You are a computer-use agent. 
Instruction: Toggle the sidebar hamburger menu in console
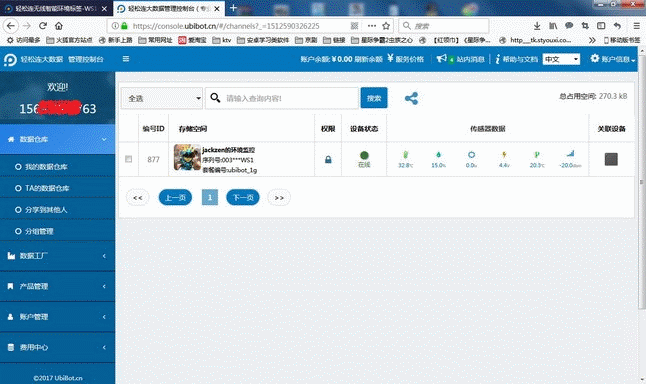click(126, 59)
